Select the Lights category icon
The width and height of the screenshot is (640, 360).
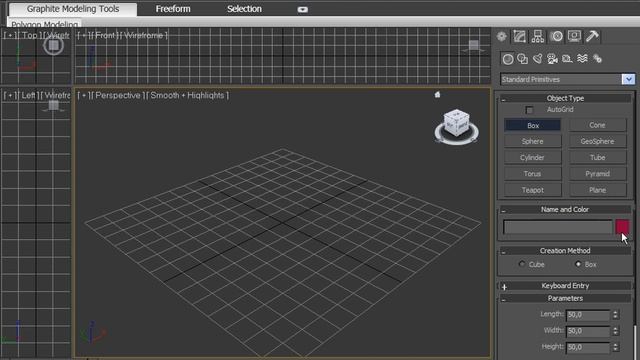[x=538, y=59]
